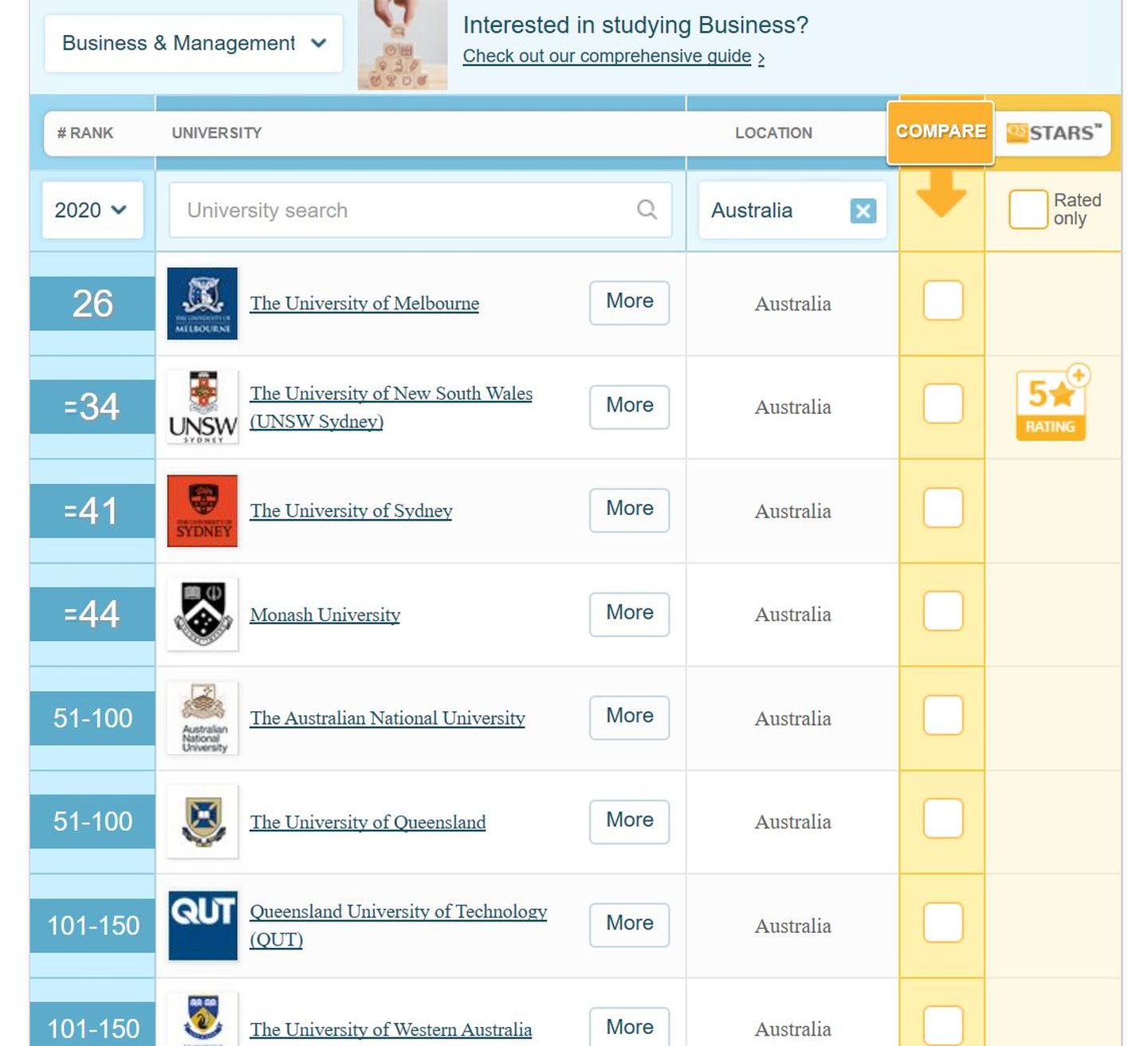Click More for QUT
This screenshot has width=1148, height=1046.
click(630, 925)
